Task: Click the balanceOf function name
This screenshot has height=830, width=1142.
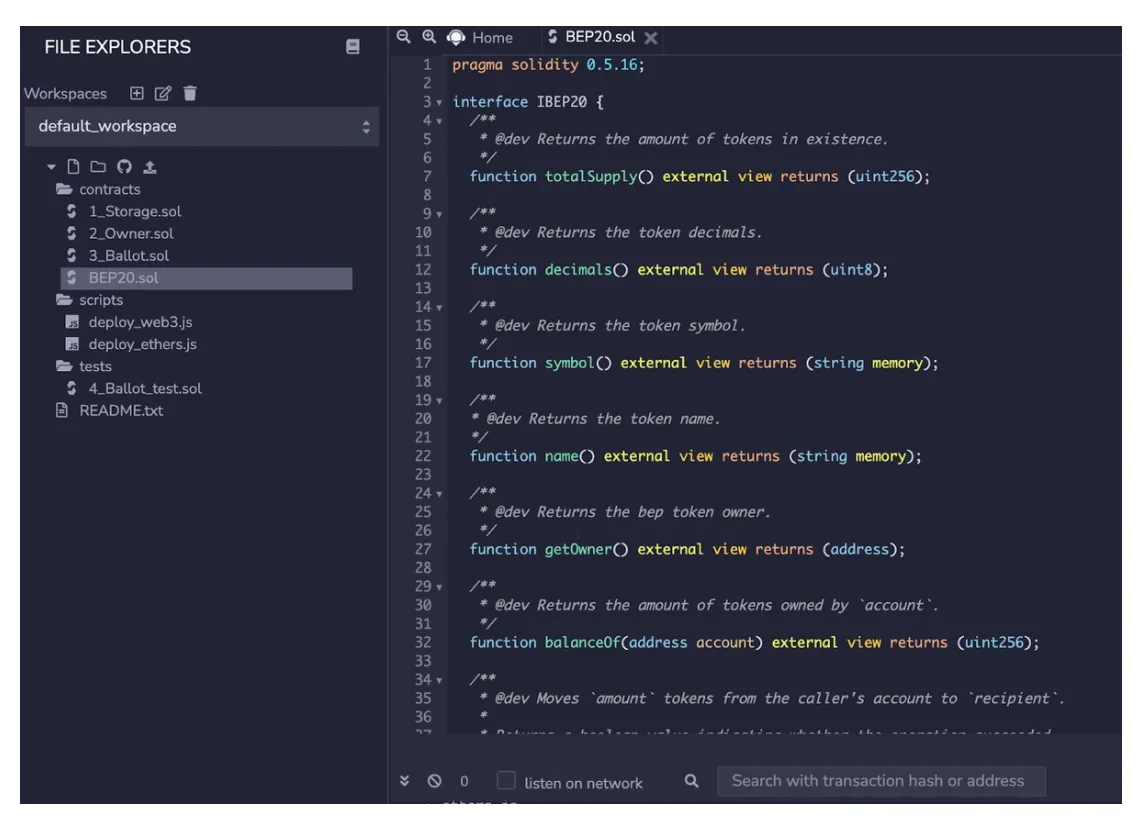Action: (x=583, y=642)
